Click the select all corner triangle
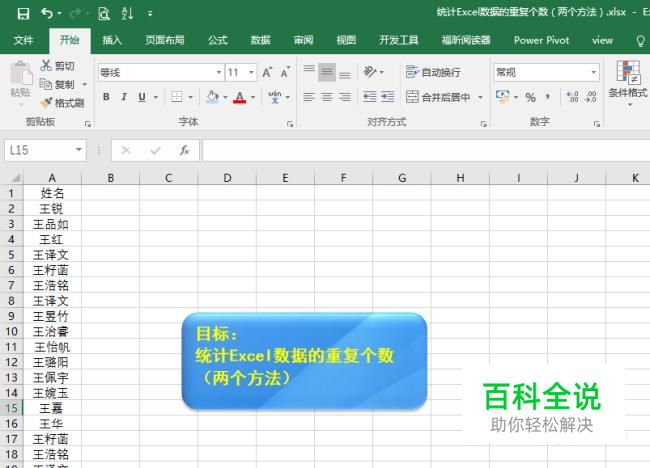Image resolution: width=650 pixels, height=468 pixels. click(x=15, y=178)
